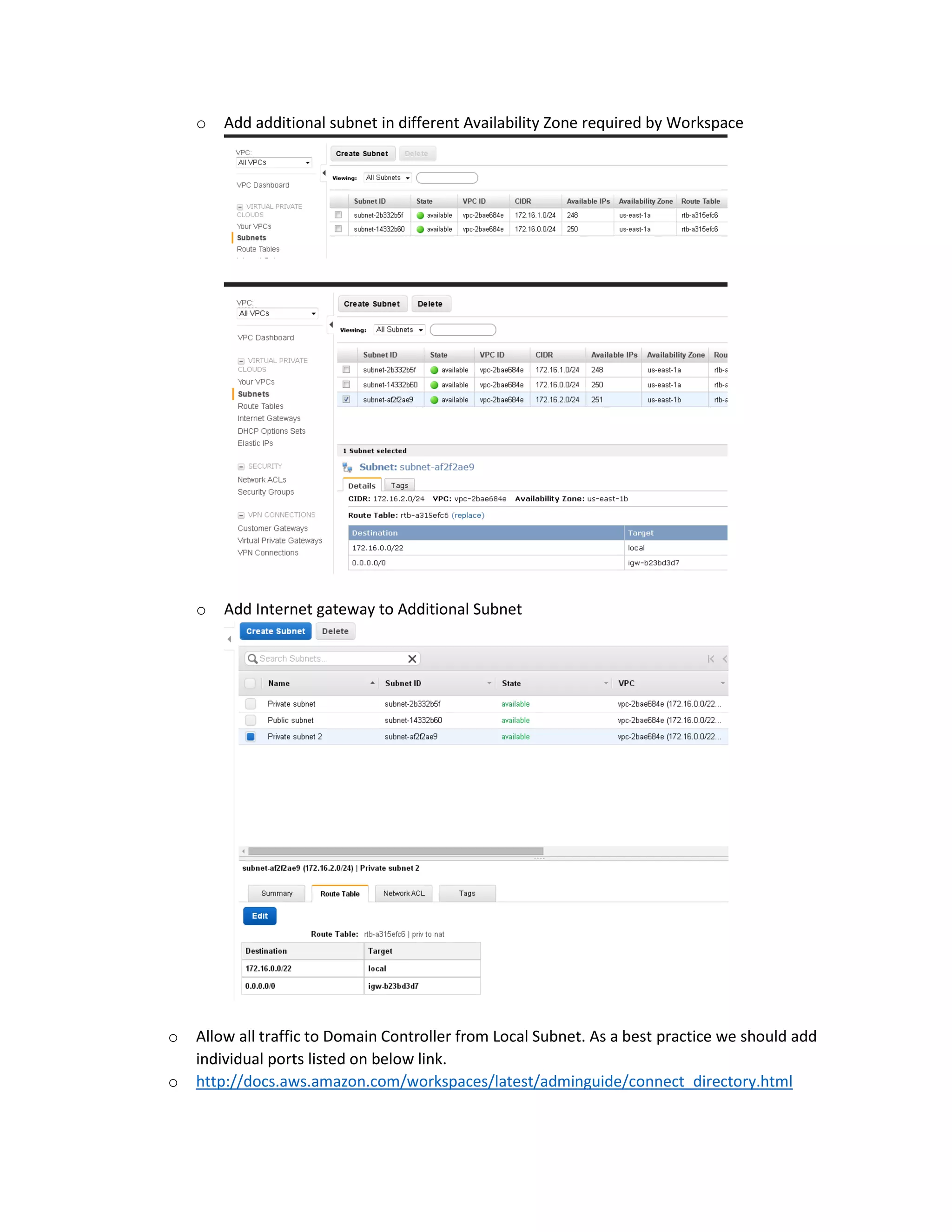This screenshot has height=1232, width=952.
Task: Sort by the Name column arrow
Action: (x=372, y=682)
